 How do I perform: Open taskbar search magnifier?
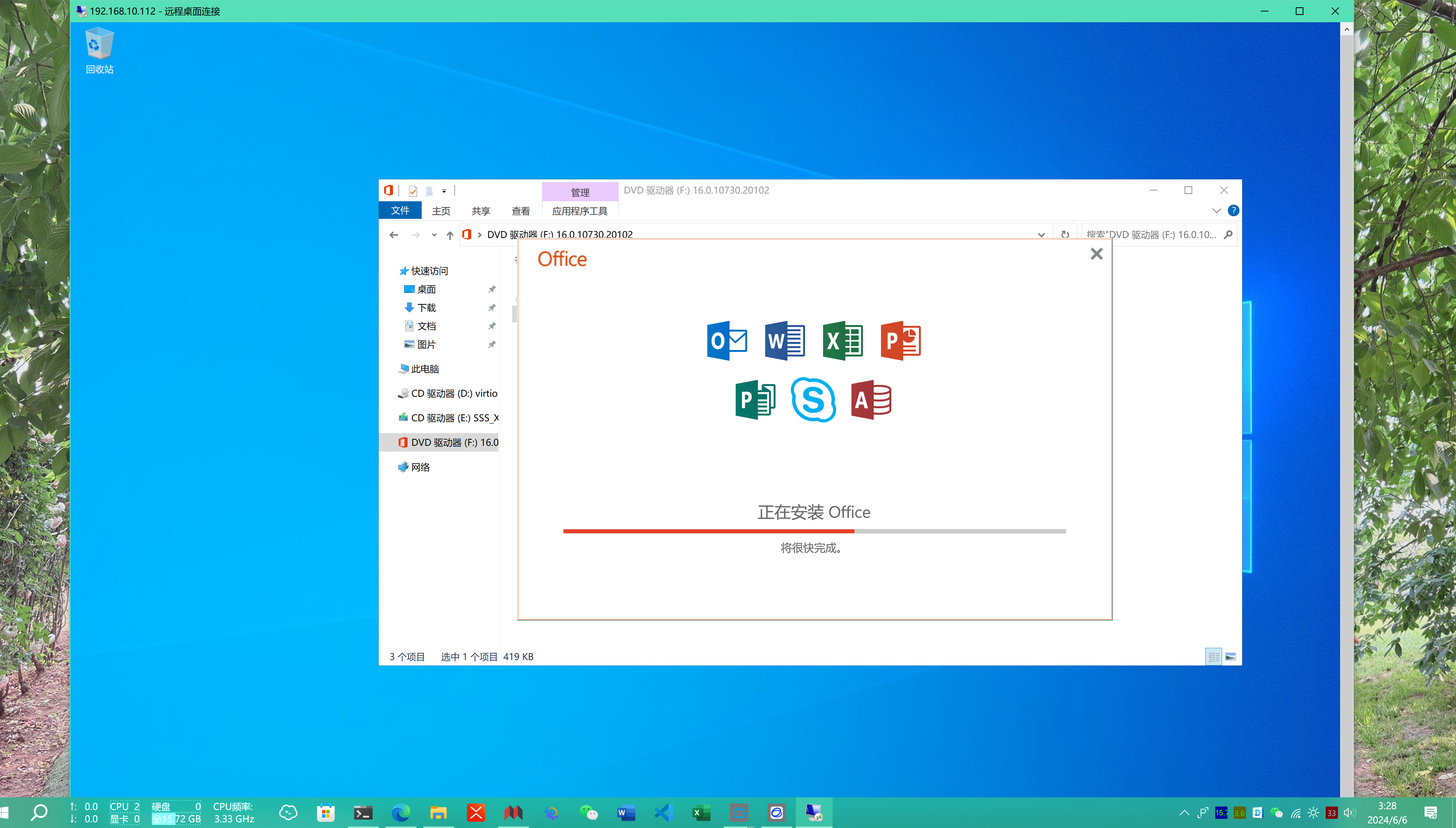click(39, 812)
